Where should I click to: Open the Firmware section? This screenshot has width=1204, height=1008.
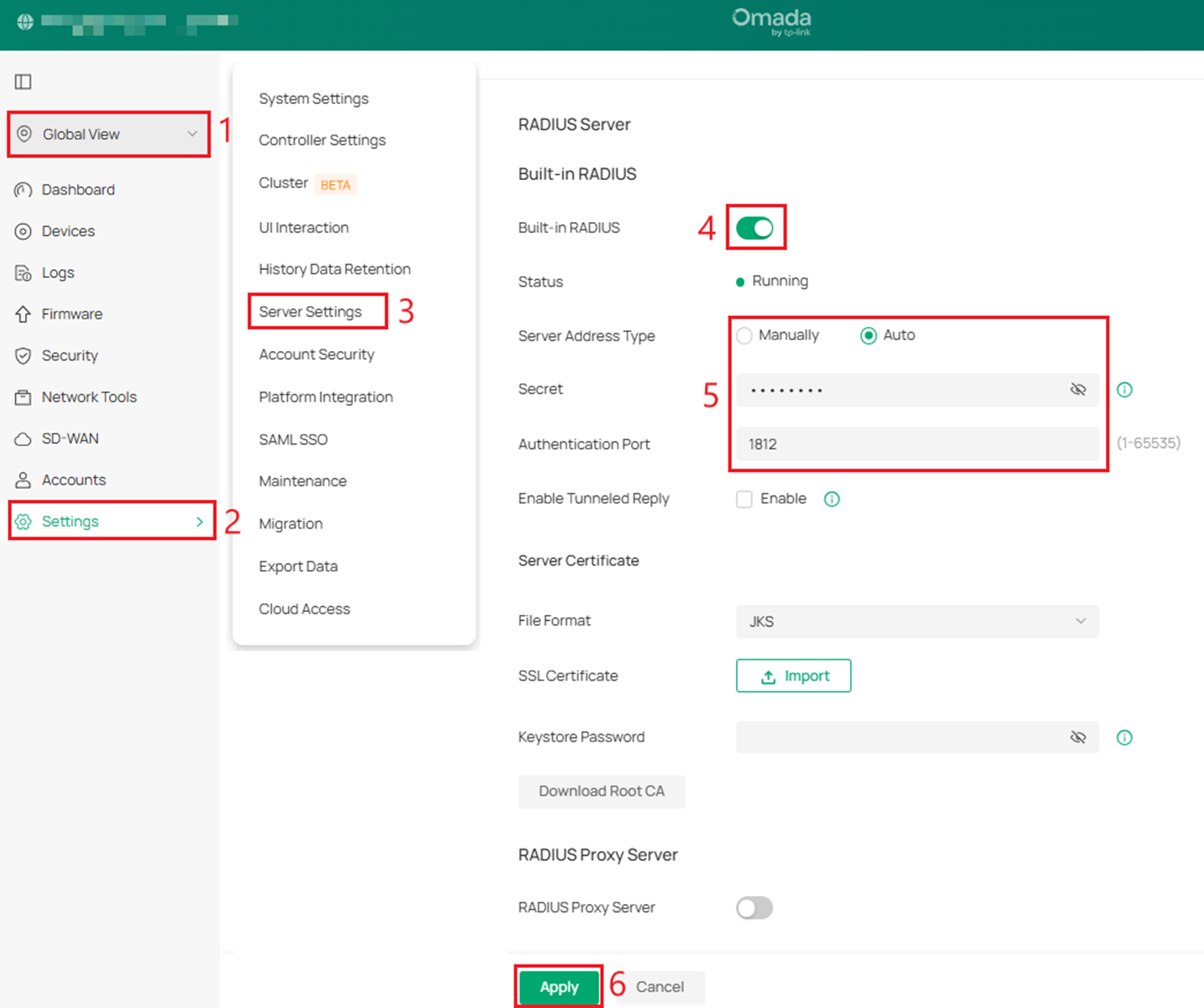coord(72,313)
